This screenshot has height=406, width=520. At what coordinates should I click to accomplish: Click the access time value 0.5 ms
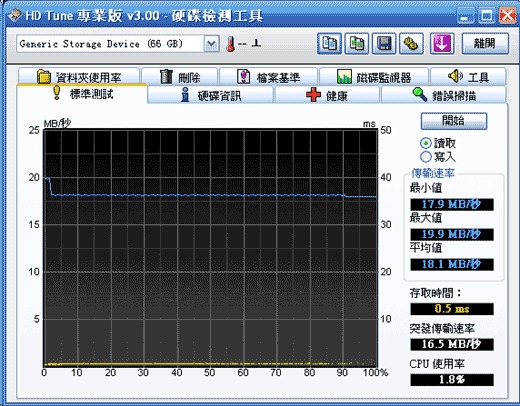tap(452, 309)
